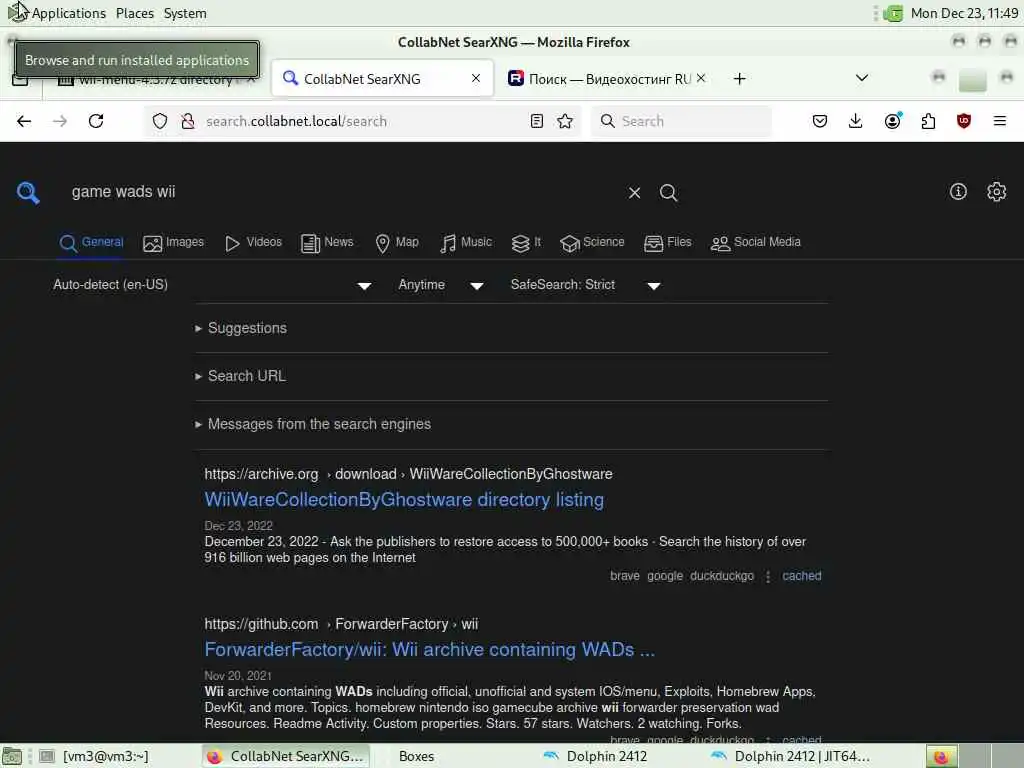The image size is (1024, 768).
Task: Open the Anytime time range dropdown
Action: tap(441, 285)
